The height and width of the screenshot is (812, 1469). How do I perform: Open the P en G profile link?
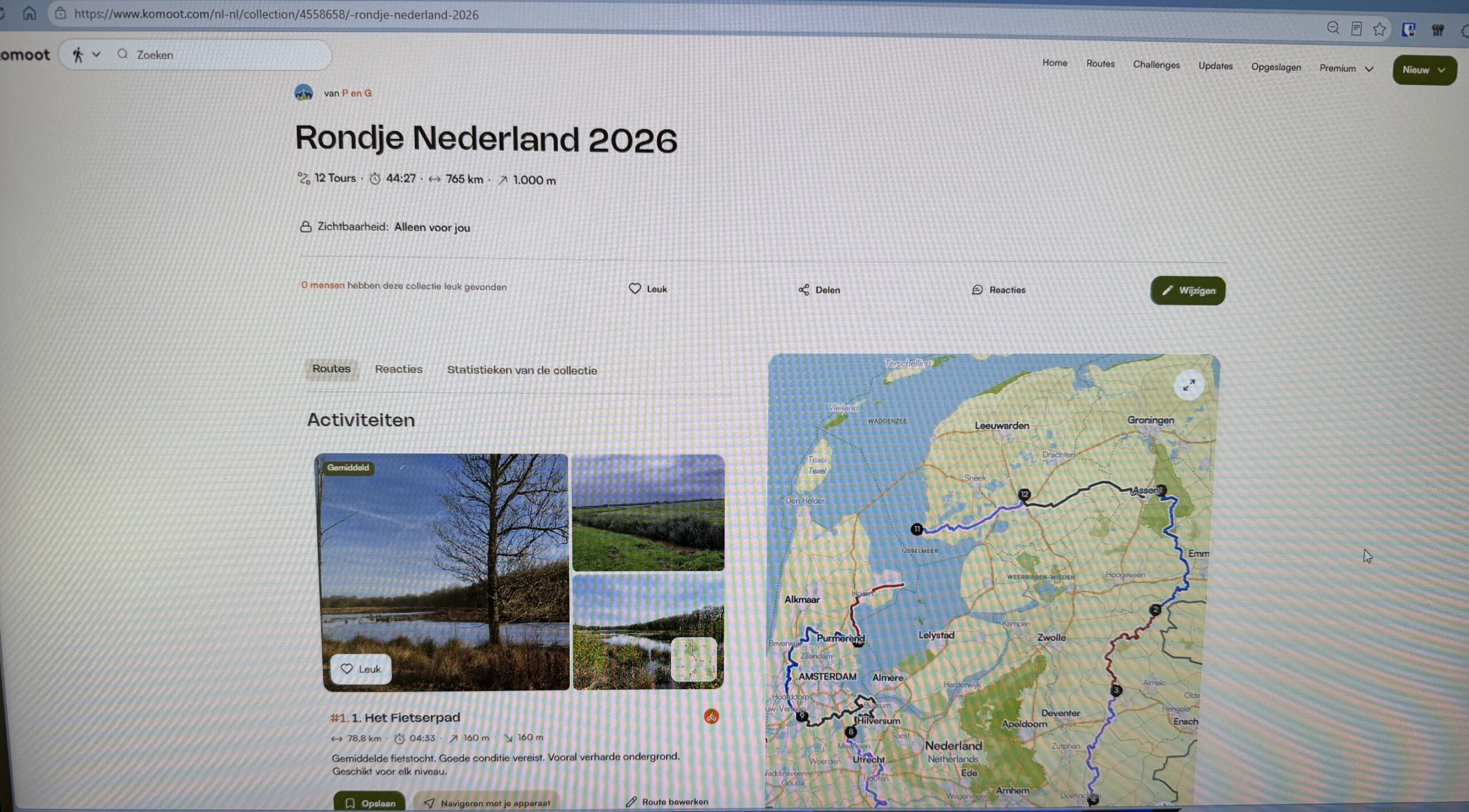356,93
